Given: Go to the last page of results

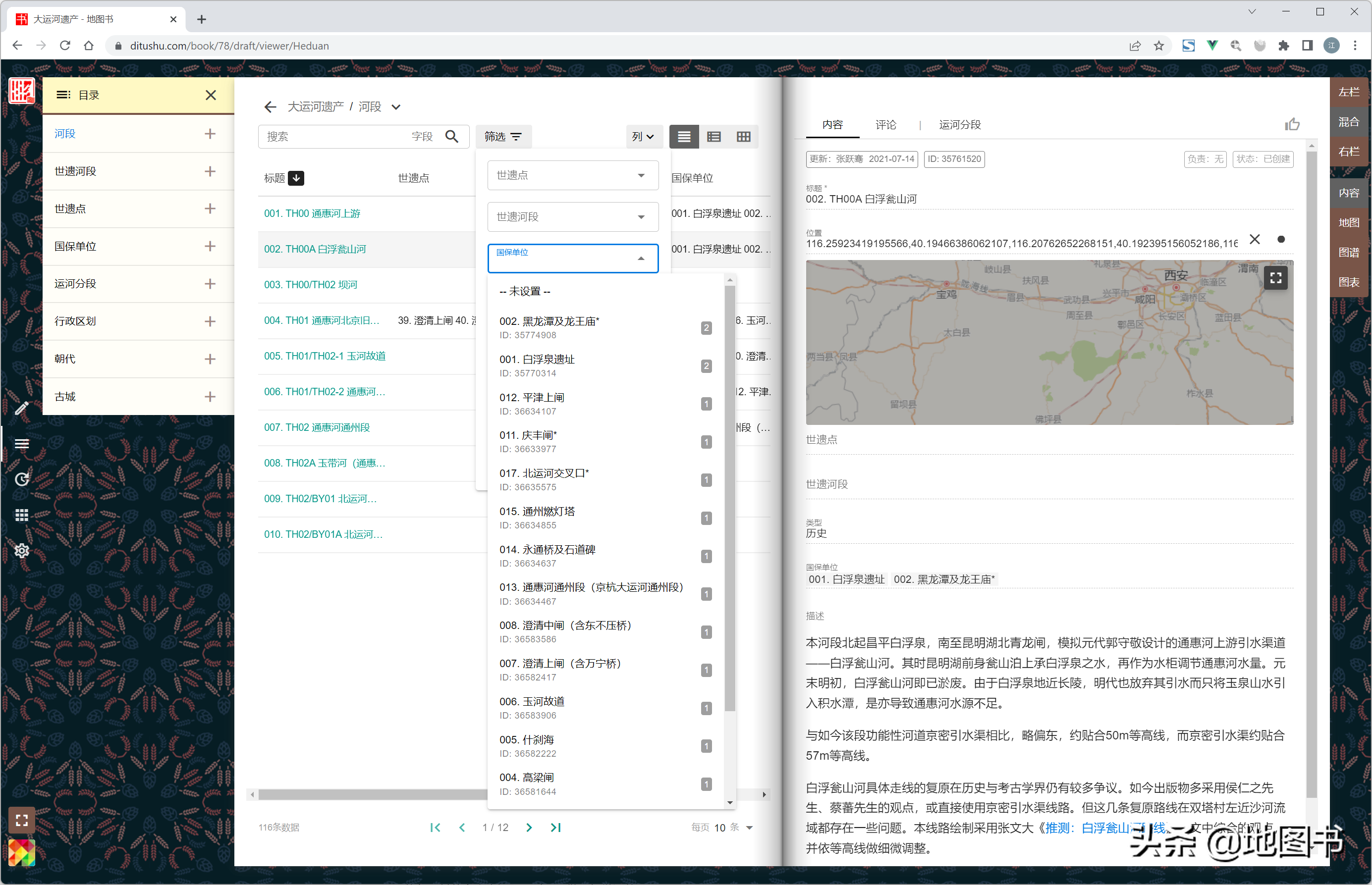Looking at the screenshot, I should 555,827.
